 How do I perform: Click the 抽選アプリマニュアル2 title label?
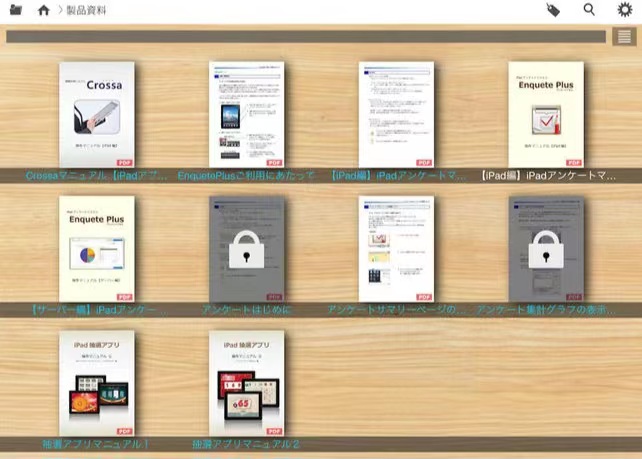[x=246, y=444]
